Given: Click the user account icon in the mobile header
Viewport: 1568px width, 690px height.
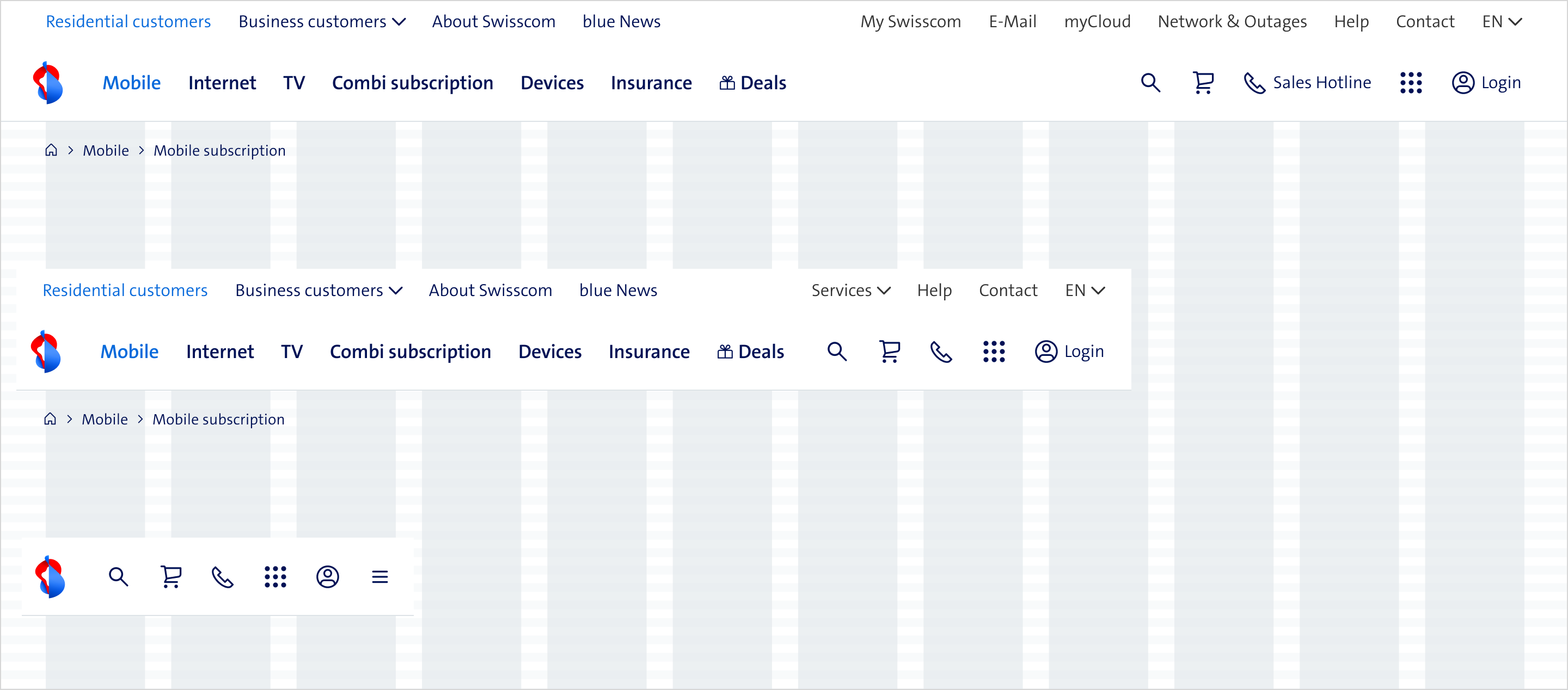Looking at the screenshot, I should pyautogui.click(x=327, y=577).
